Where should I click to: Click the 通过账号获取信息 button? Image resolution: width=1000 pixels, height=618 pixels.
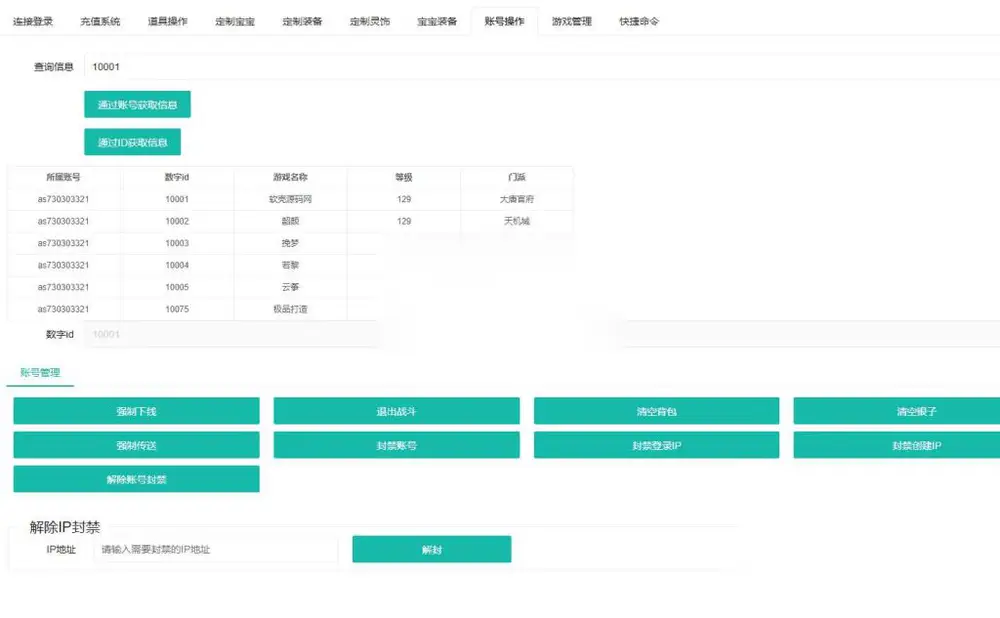(137, 105)
